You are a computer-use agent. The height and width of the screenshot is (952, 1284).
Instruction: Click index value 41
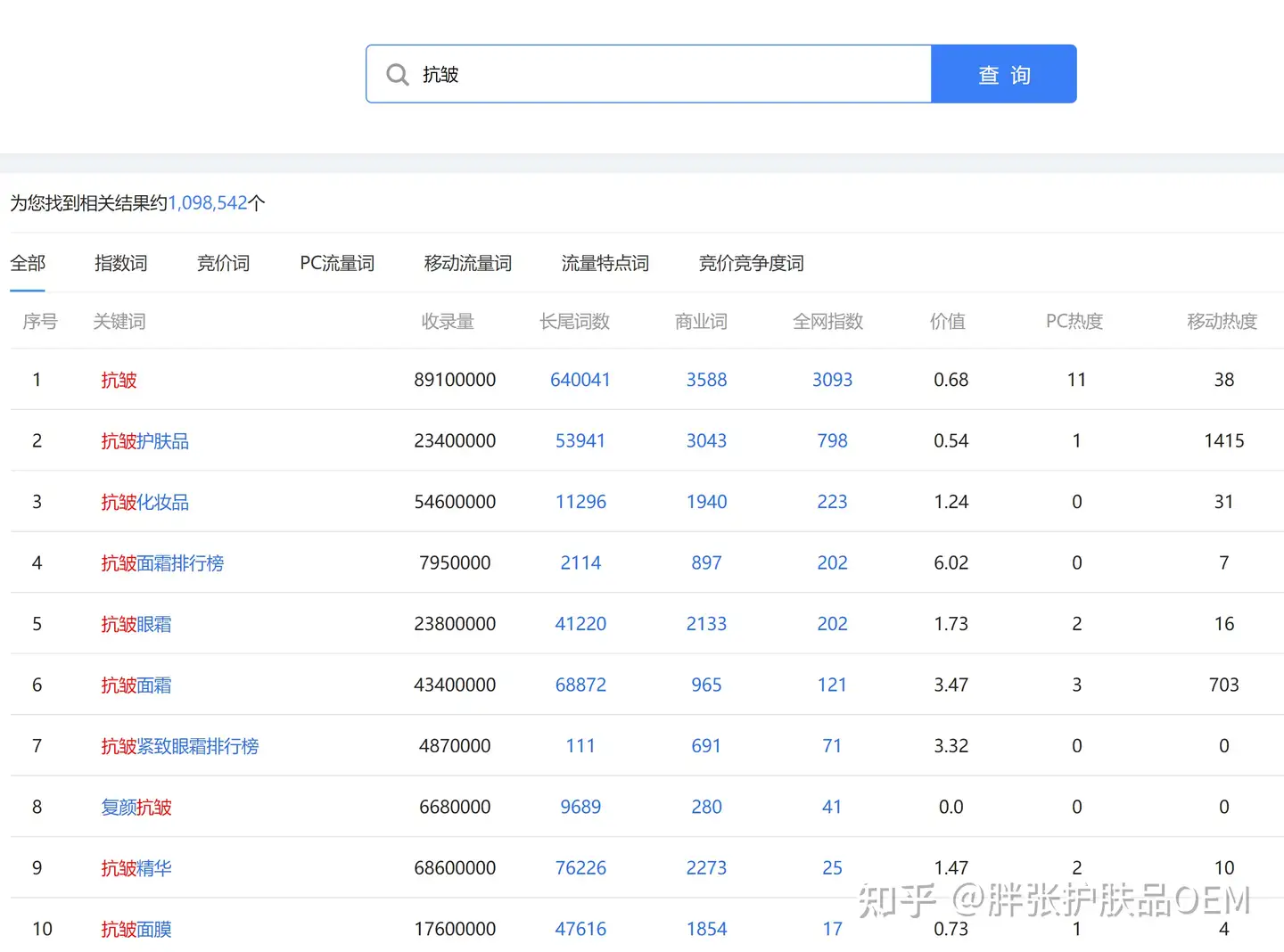click(832, 808)
